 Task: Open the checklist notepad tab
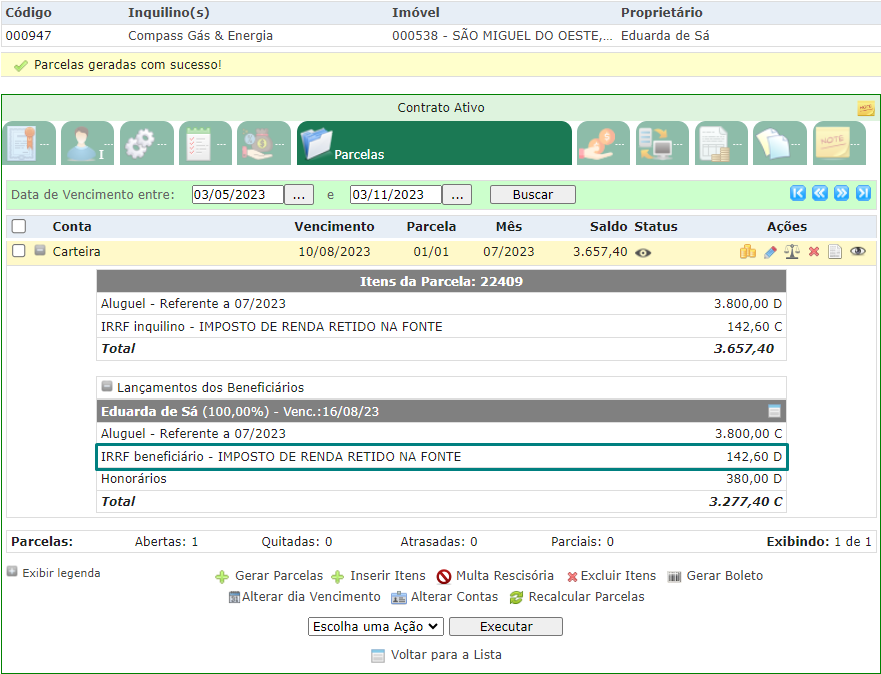pyautogui.click(x=205, y=143)
